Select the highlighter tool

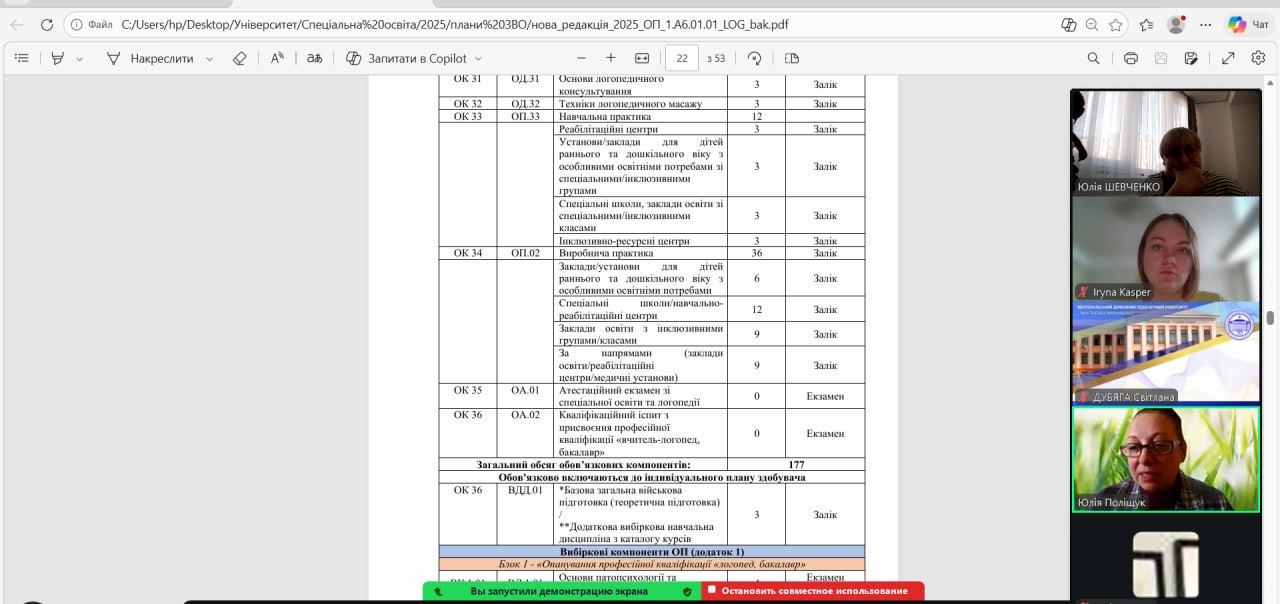pos(58,58)
